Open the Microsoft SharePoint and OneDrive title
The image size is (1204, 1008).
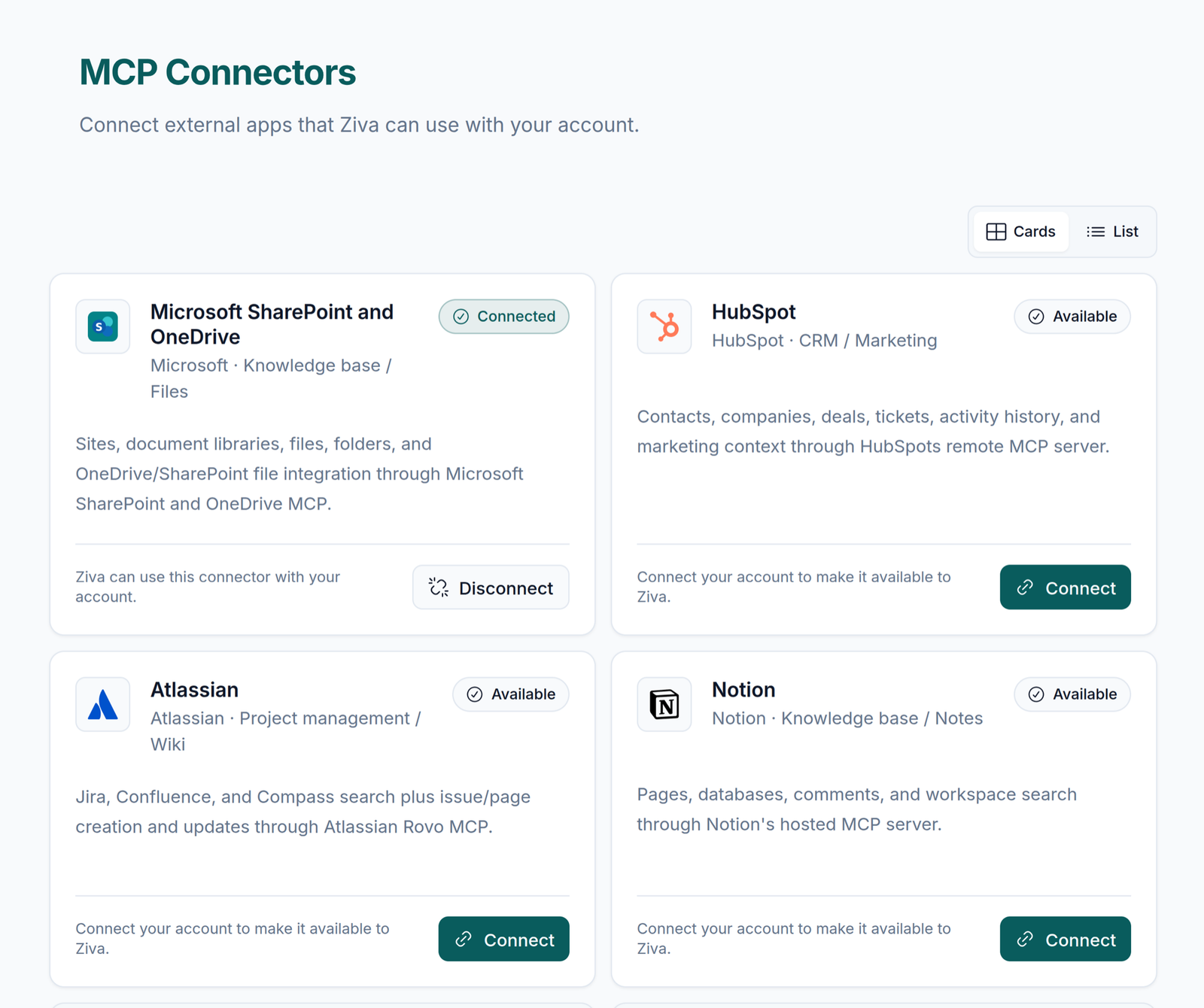(x=272, y=324)
